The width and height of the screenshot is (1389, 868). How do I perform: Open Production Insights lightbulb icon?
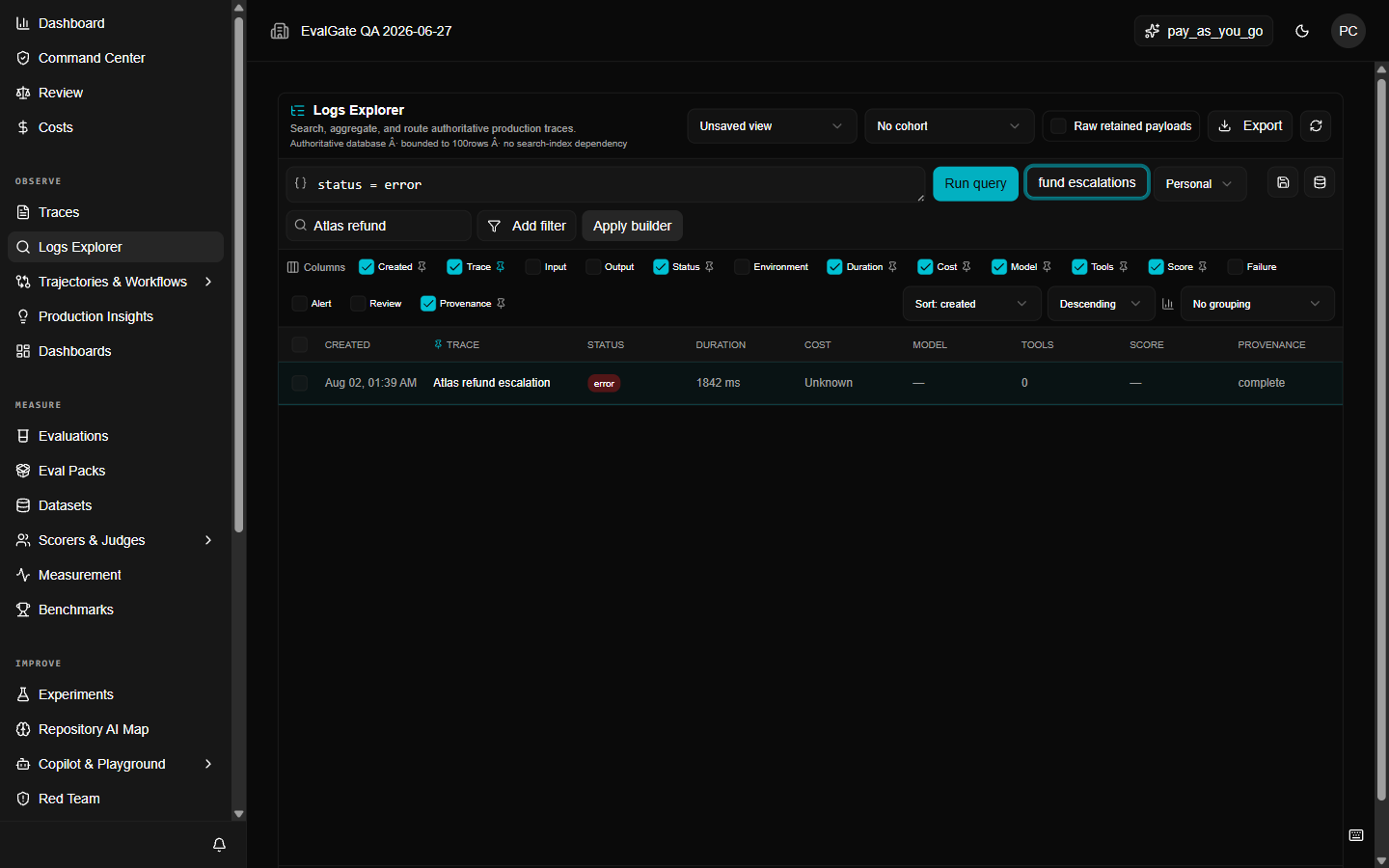(23, 316)
